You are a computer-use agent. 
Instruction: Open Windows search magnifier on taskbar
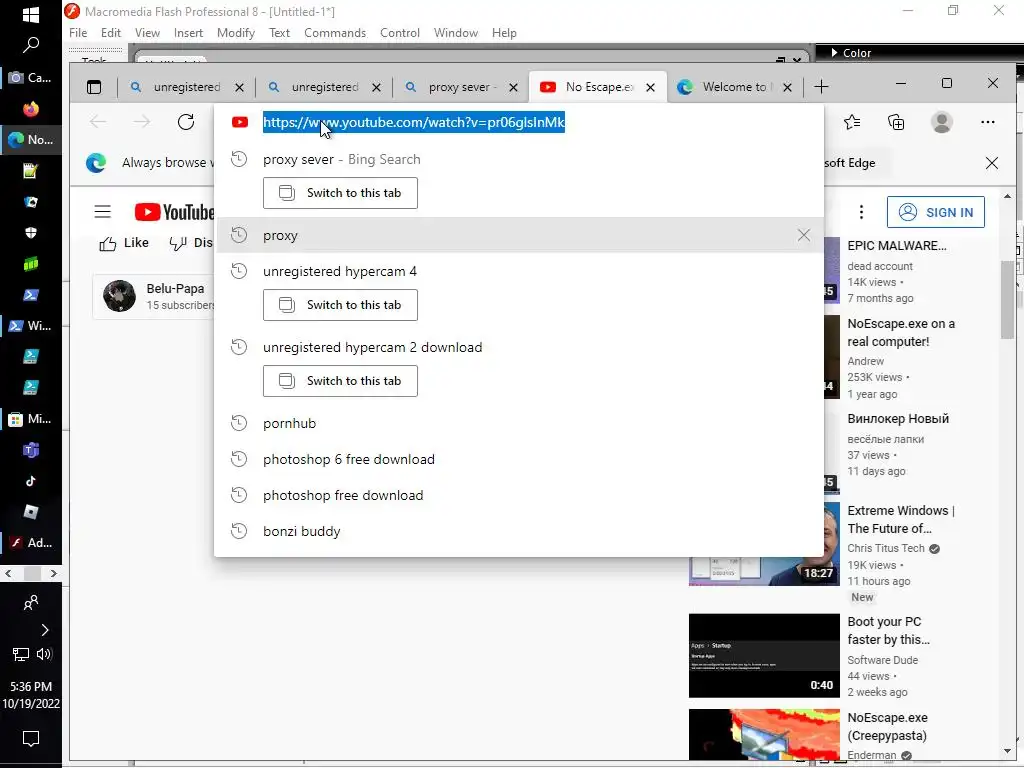[31, 45]
